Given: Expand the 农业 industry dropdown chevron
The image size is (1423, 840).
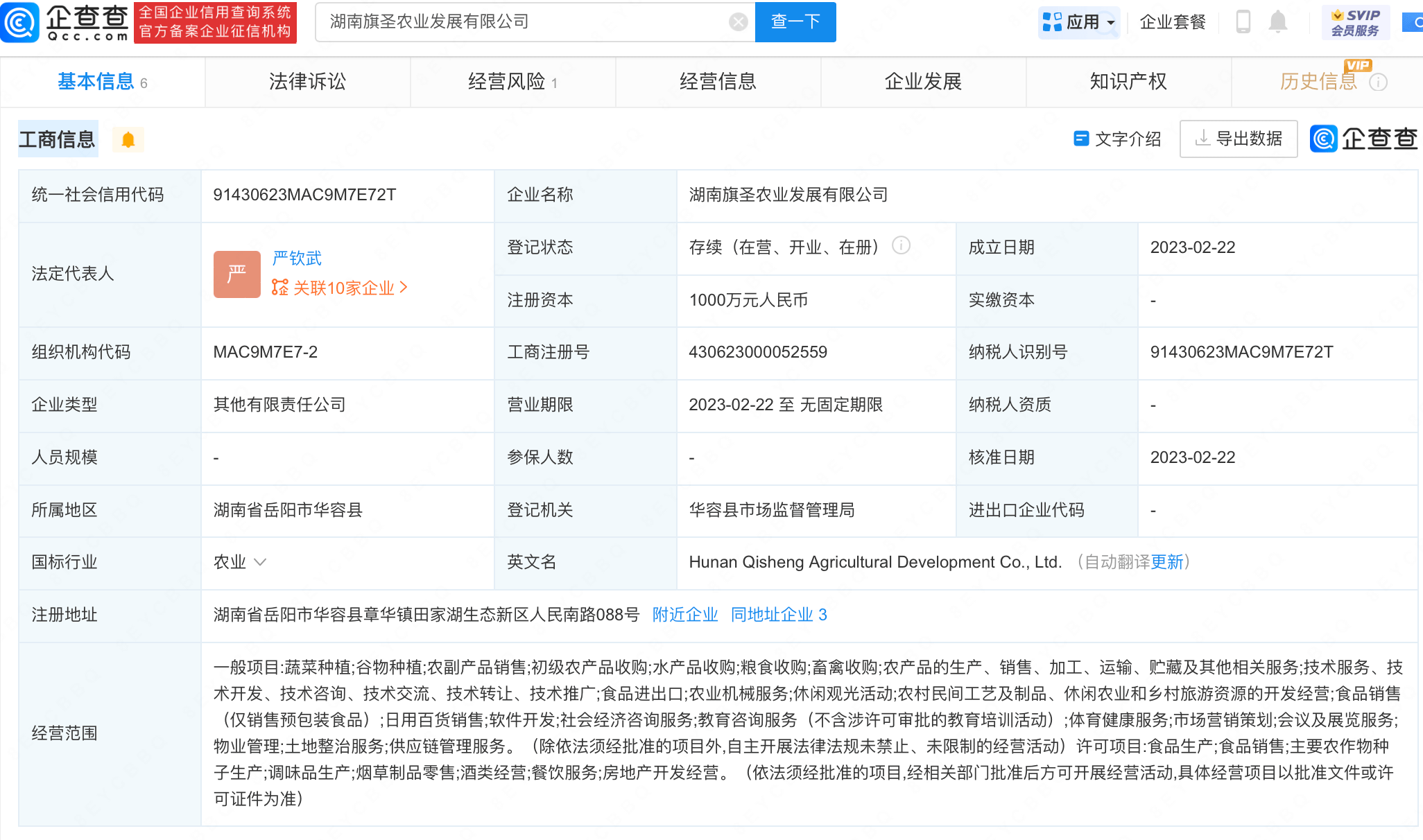Looking at the screenshot, I should click(x=261, y=562).
